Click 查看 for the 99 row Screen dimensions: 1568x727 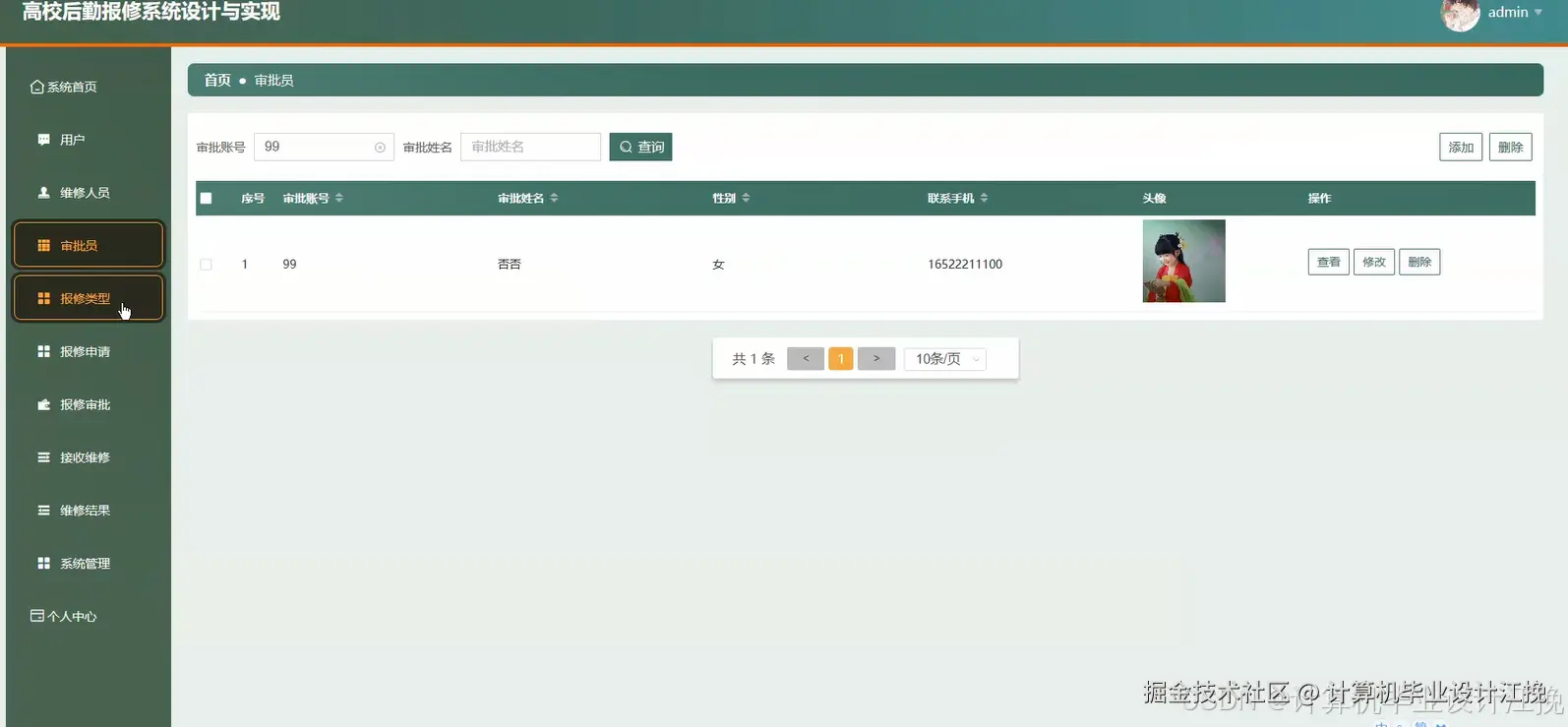(x=1329, y=262)
